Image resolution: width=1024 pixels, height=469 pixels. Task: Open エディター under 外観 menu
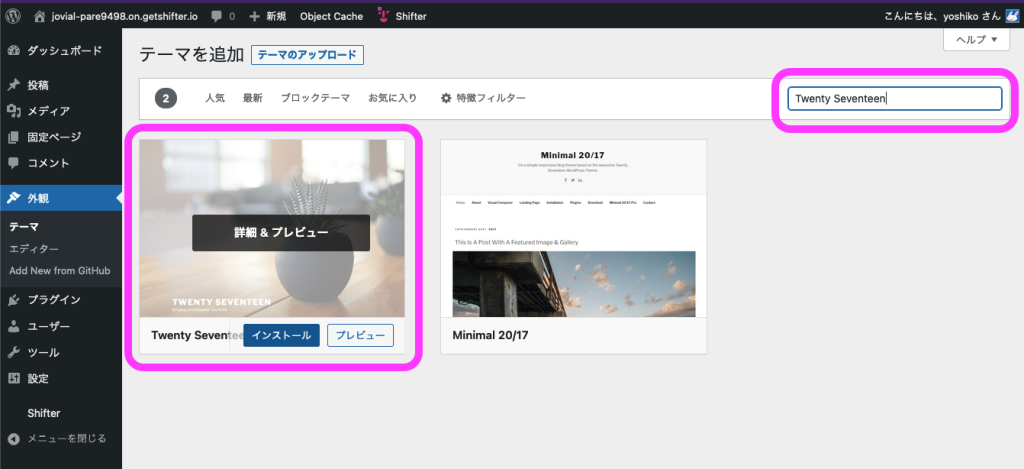tap(34, 249)
